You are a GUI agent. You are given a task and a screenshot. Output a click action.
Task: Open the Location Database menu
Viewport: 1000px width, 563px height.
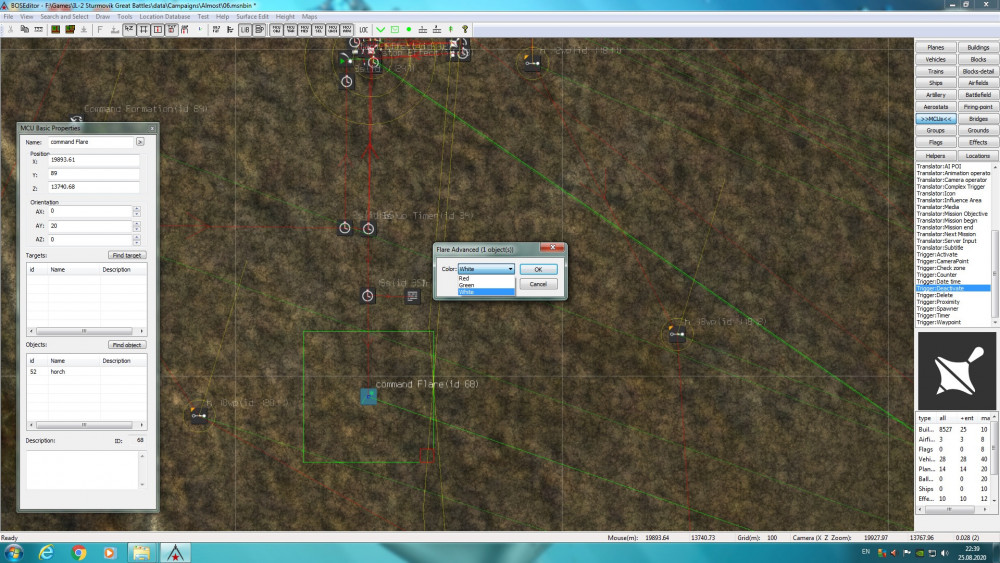click(165, 17)
